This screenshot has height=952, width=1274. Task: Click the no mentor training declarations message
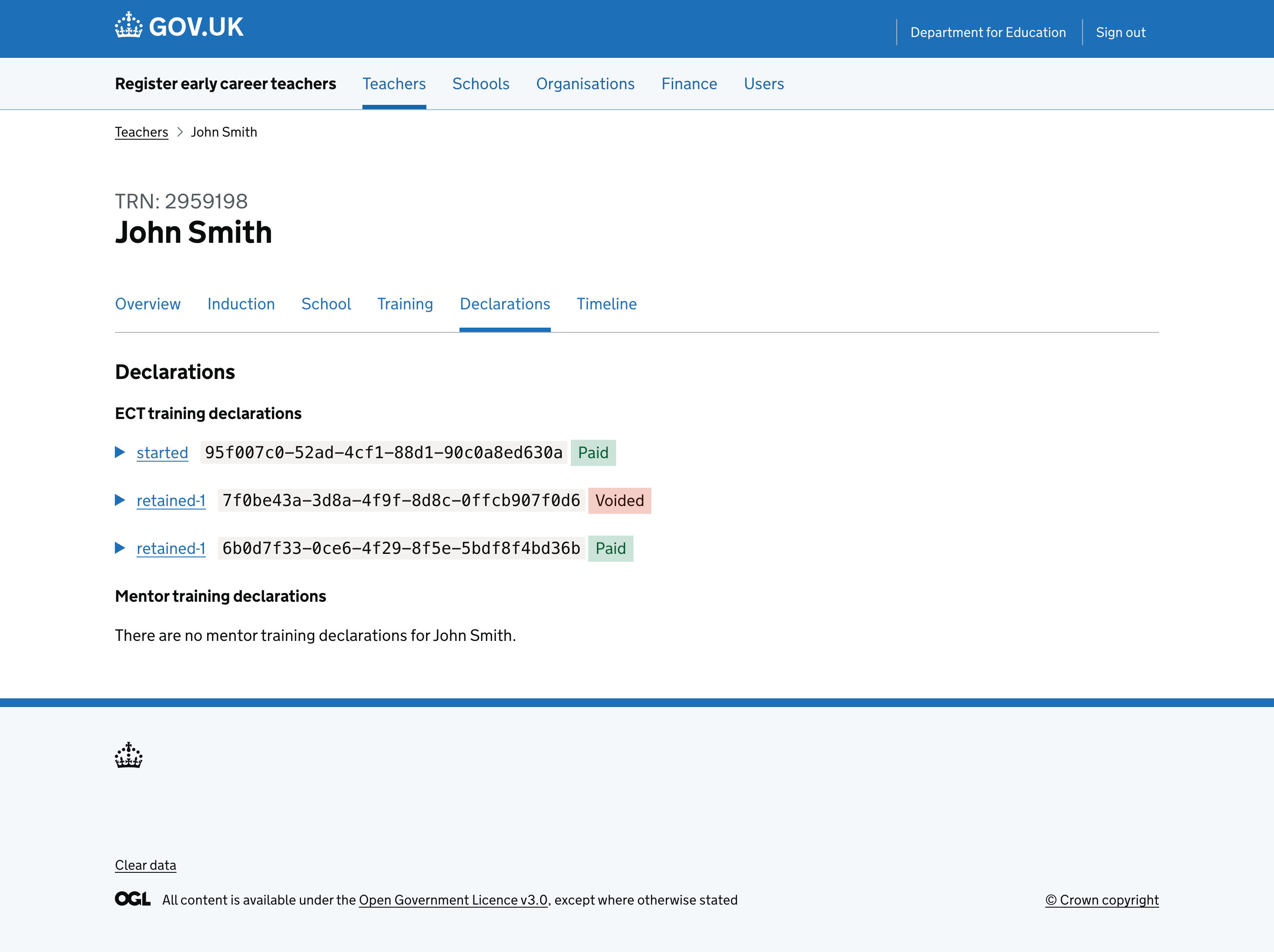coord(315,635)
